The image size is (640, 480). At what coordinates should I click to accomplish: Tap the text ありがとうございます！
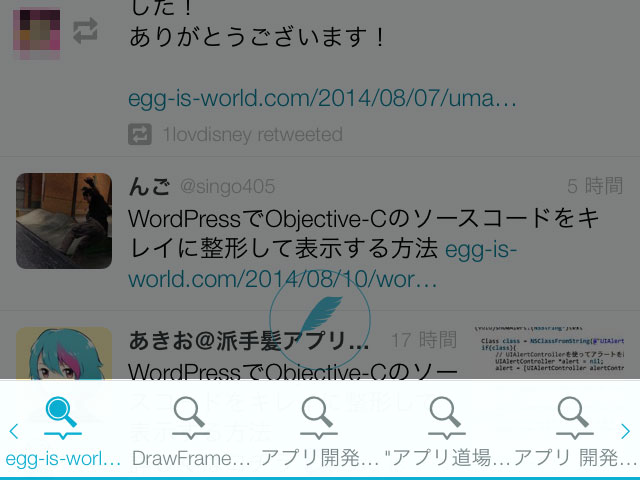pyautogui.click(x=257, y=36)
